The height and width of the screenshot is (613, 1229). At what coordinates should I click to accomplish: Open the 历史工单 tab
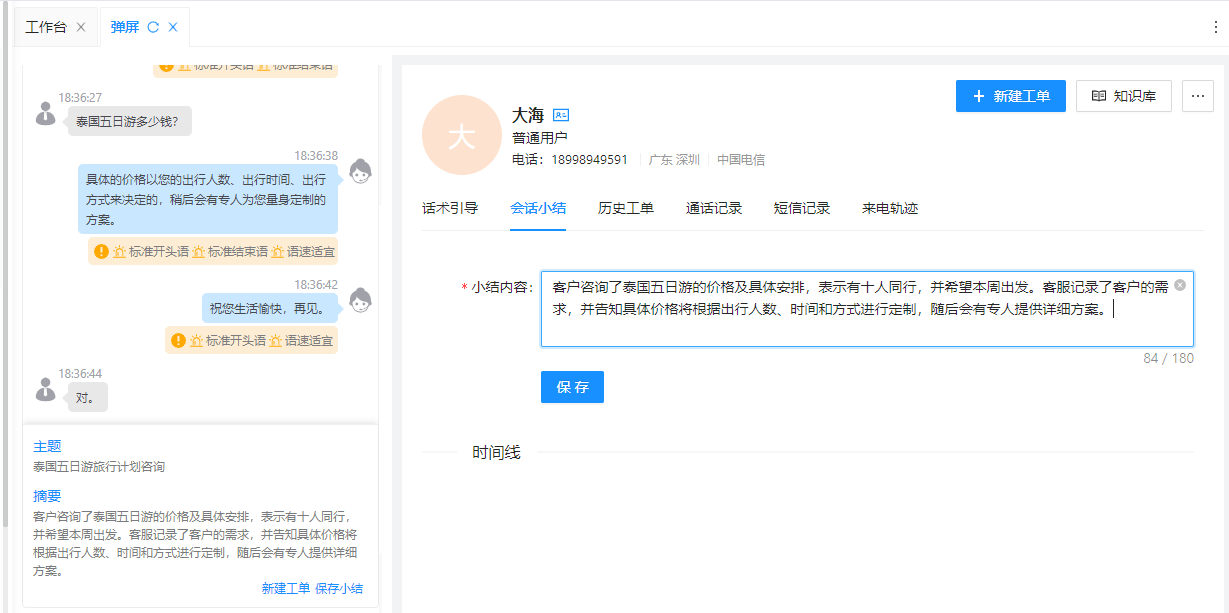pos(626,209)
